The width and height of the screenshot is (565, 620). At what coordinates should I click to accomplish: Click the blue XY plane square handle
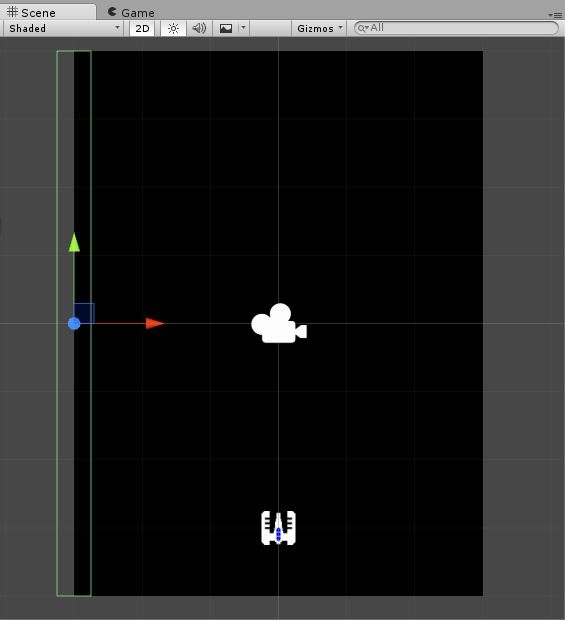pyautogui.click(x=84, y=313)
